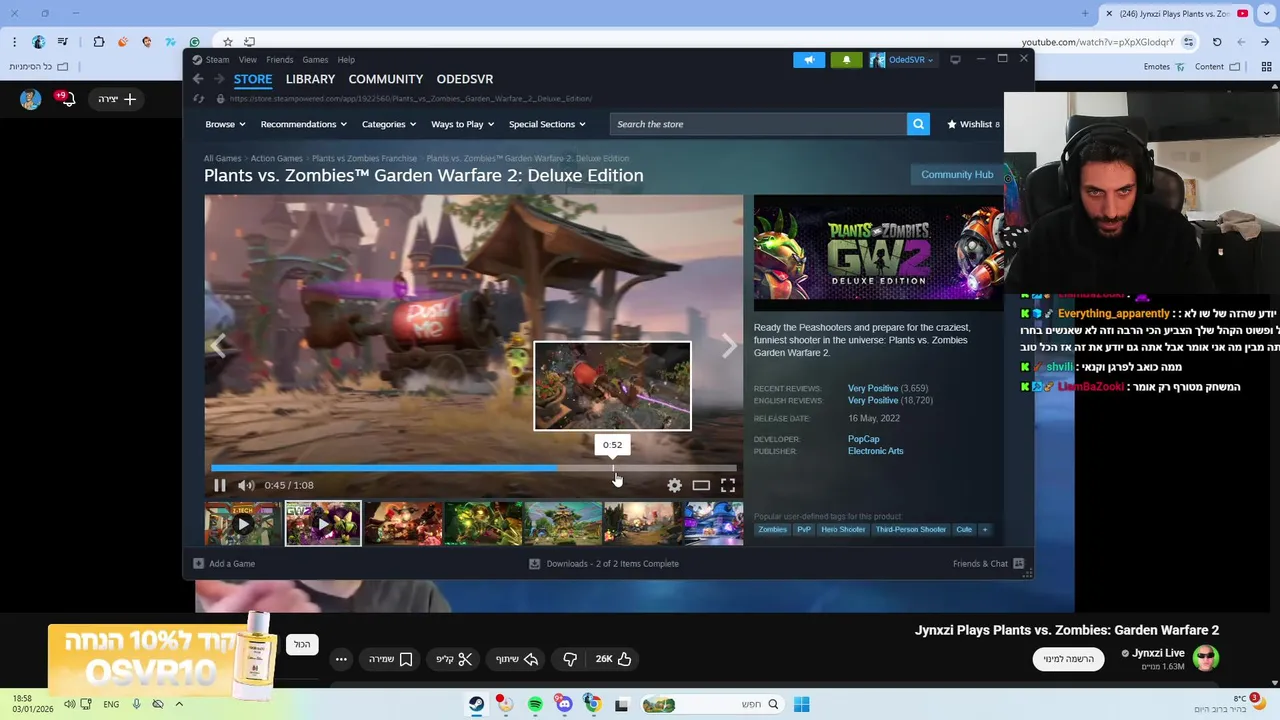Go to next media with right arrow
The image size is (1280, 720).
point(730,346)
